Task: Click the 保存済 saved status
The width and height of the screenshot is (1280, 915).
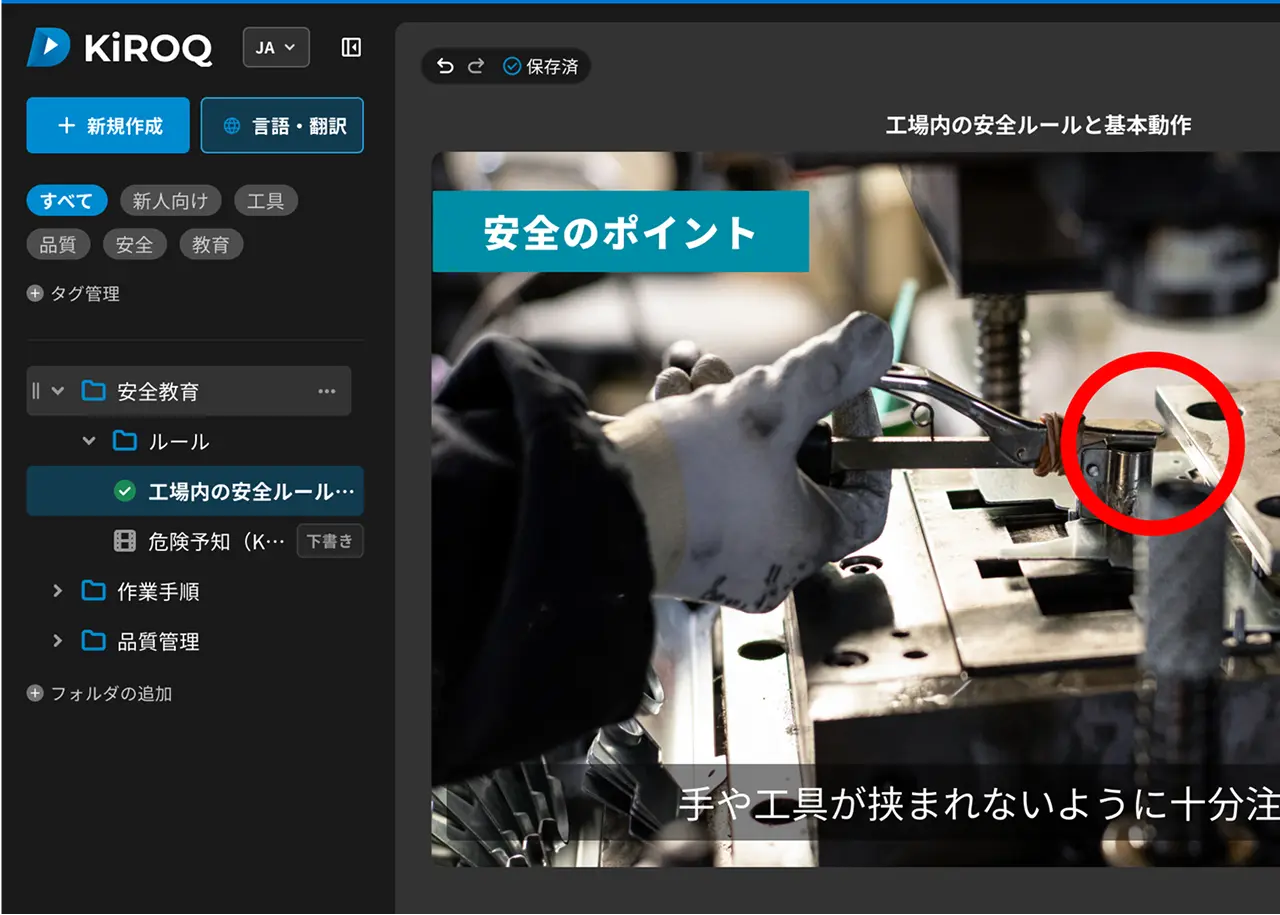Action: (540, 66)
